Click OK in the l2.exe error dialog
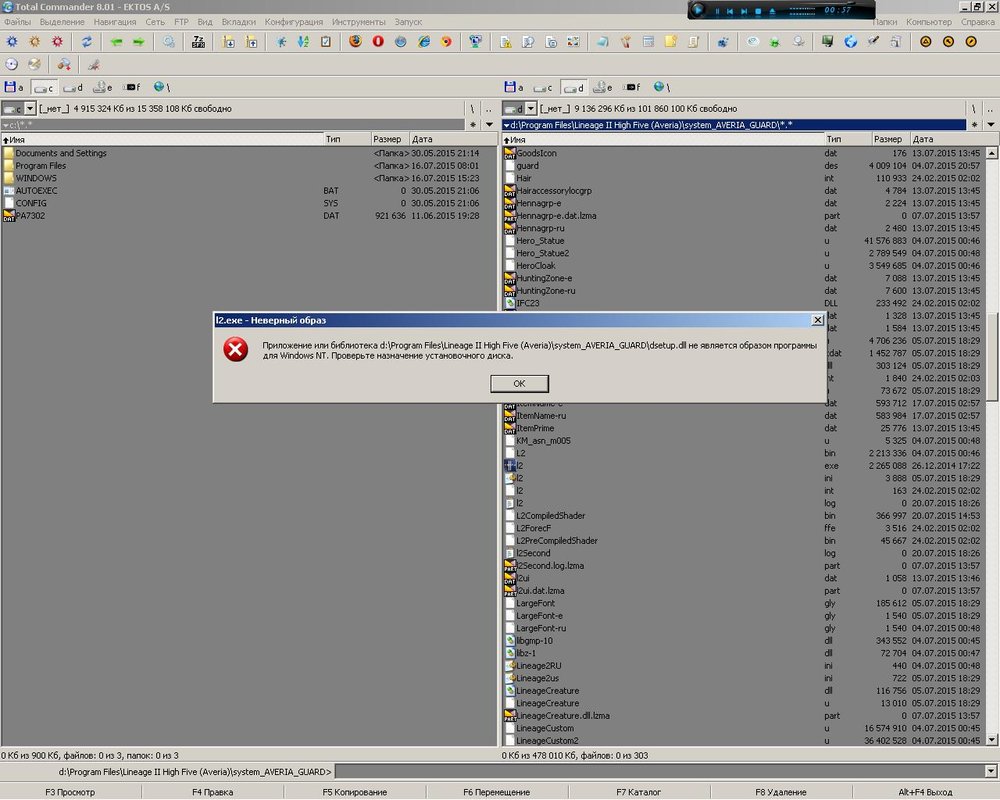1000x800 pixels. (519, 383)
